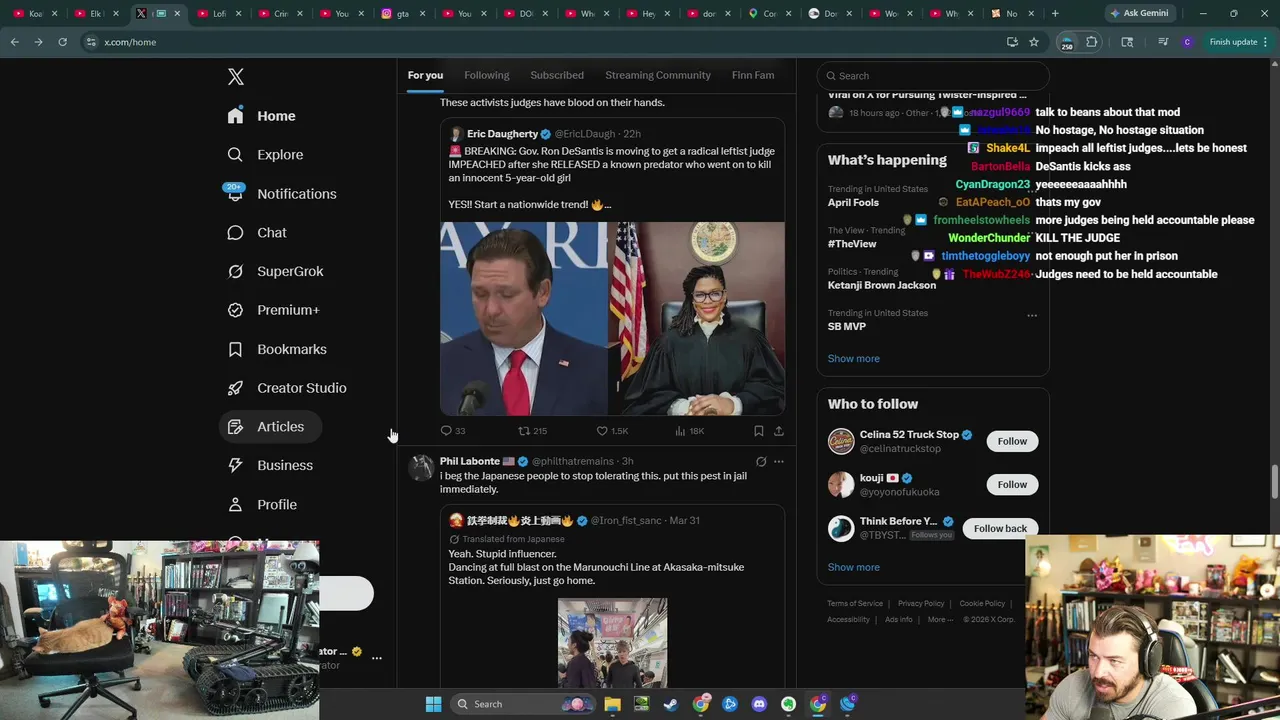Open Bookmarks from sidebar
1280x720 pixels.
coord(277,349)
